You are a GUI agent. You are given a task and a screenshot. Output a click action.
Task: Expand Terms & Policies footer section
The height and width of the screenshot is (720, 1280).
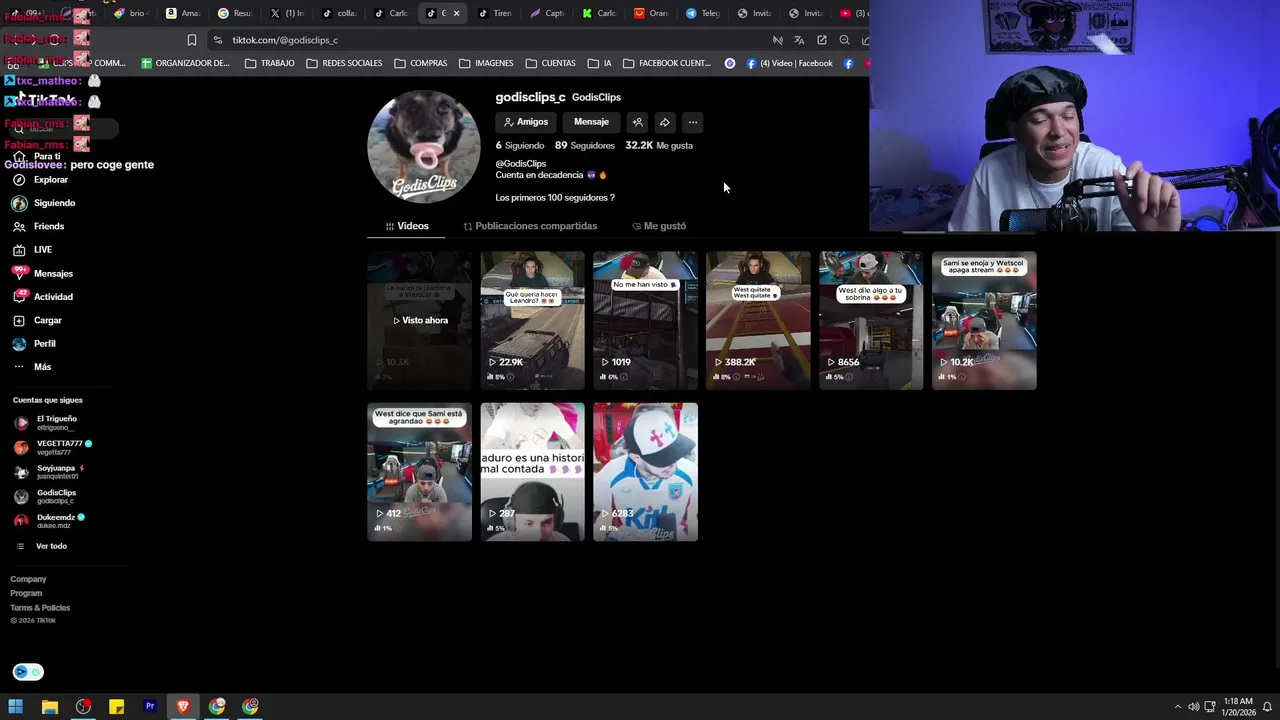[x=40, y=608]
